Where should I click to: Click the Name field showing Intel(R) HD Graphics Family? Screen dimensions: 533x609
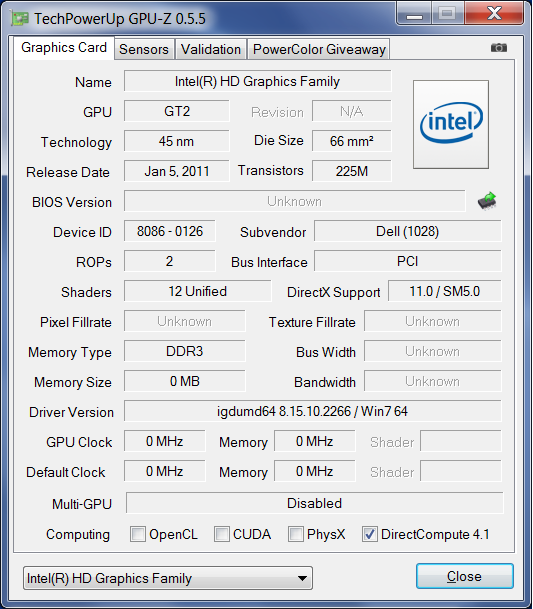(258, 81)
